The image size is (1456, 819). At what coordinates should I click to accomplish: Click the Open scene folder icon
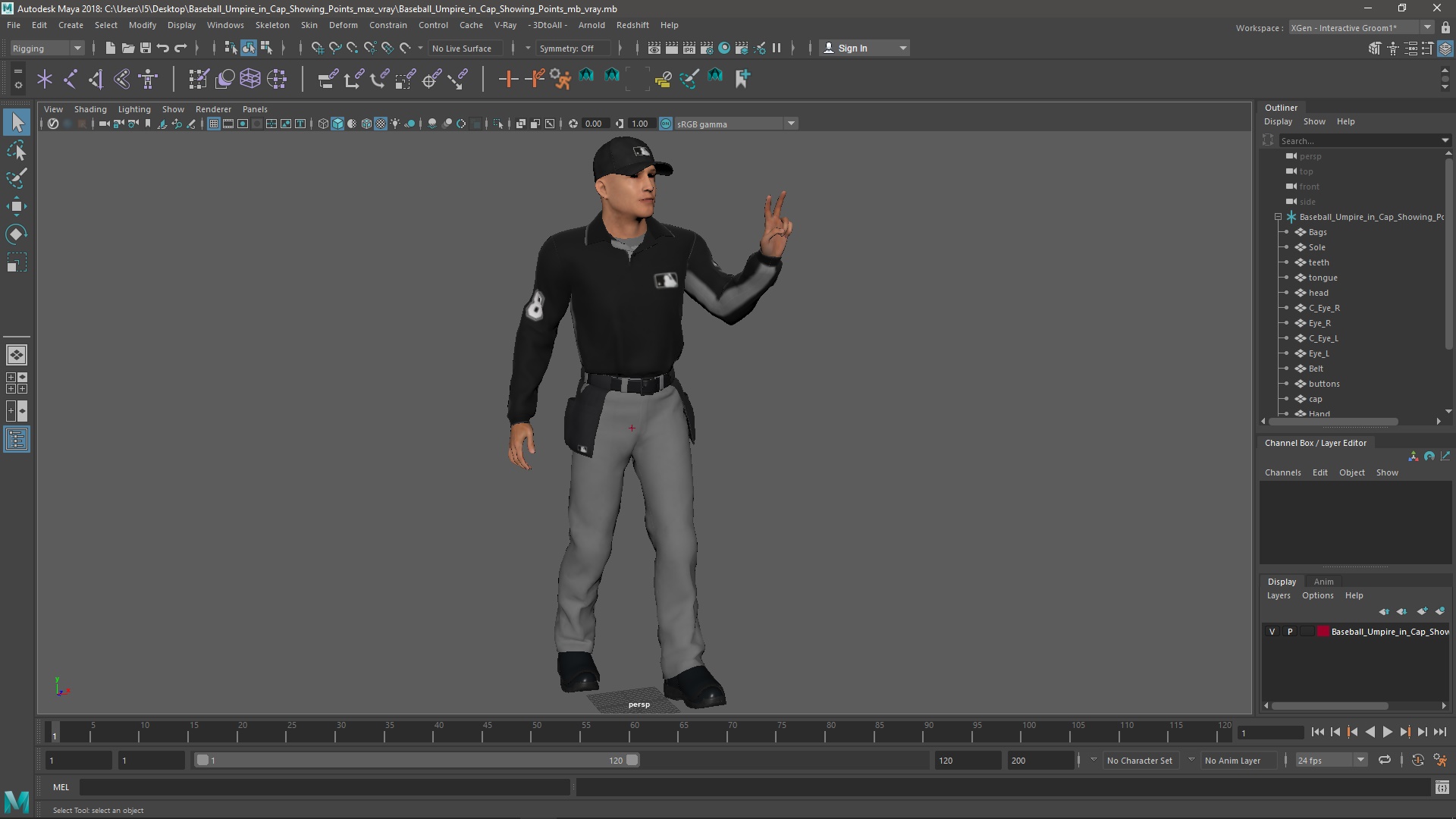point(127,48)
